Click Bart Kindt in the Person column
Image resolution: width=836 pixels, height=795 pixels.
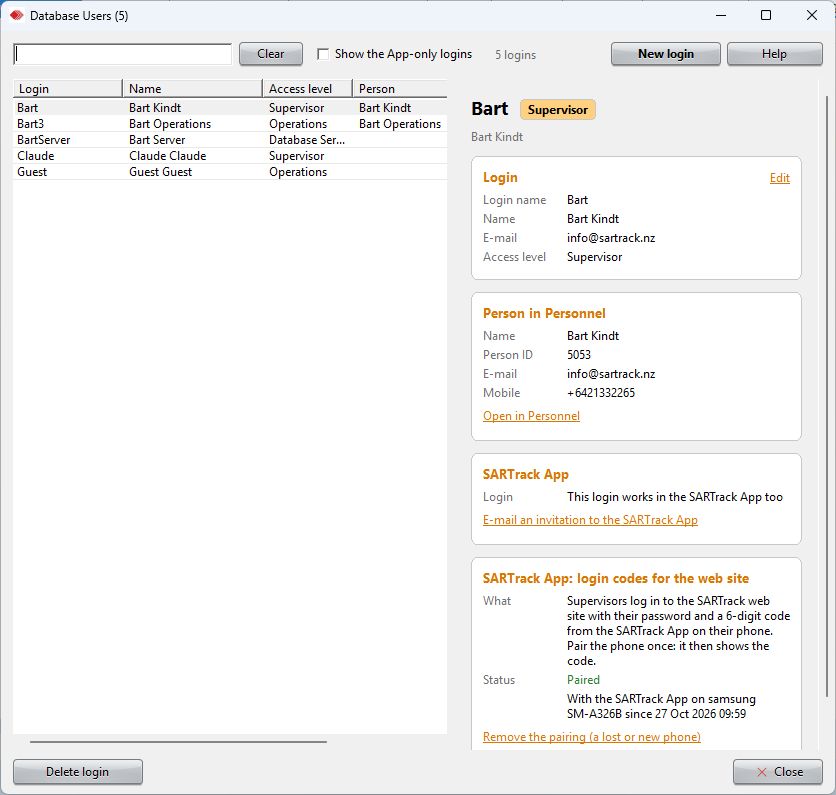click(385, 108)
